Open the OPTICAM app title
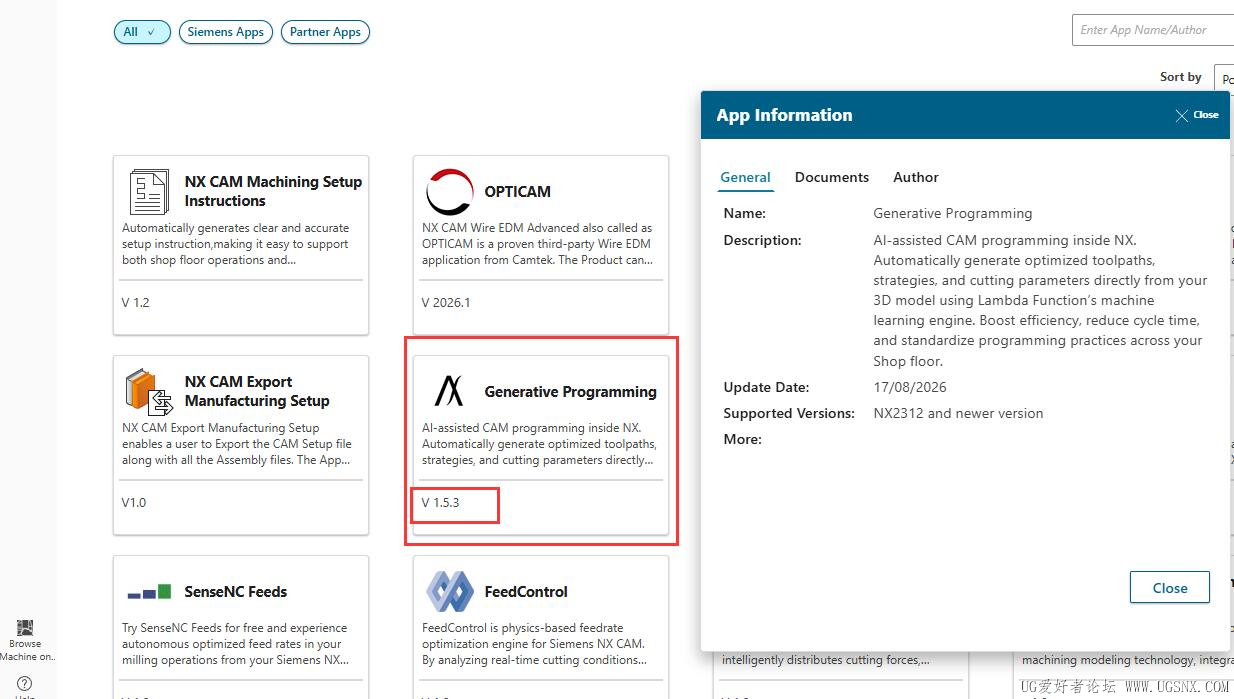The height and width of the screenshot is (699, 1234). pyautogui.click(x=517, y=191)
